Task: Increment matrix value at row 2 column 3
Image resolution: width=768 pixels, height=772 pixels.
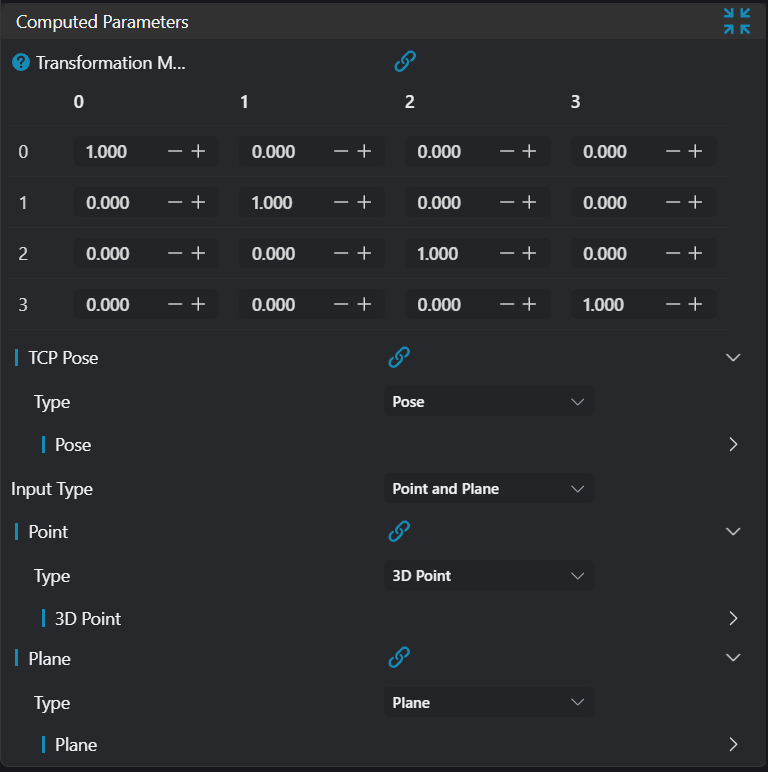Action: pyautogui.click(x=696, y=253)
